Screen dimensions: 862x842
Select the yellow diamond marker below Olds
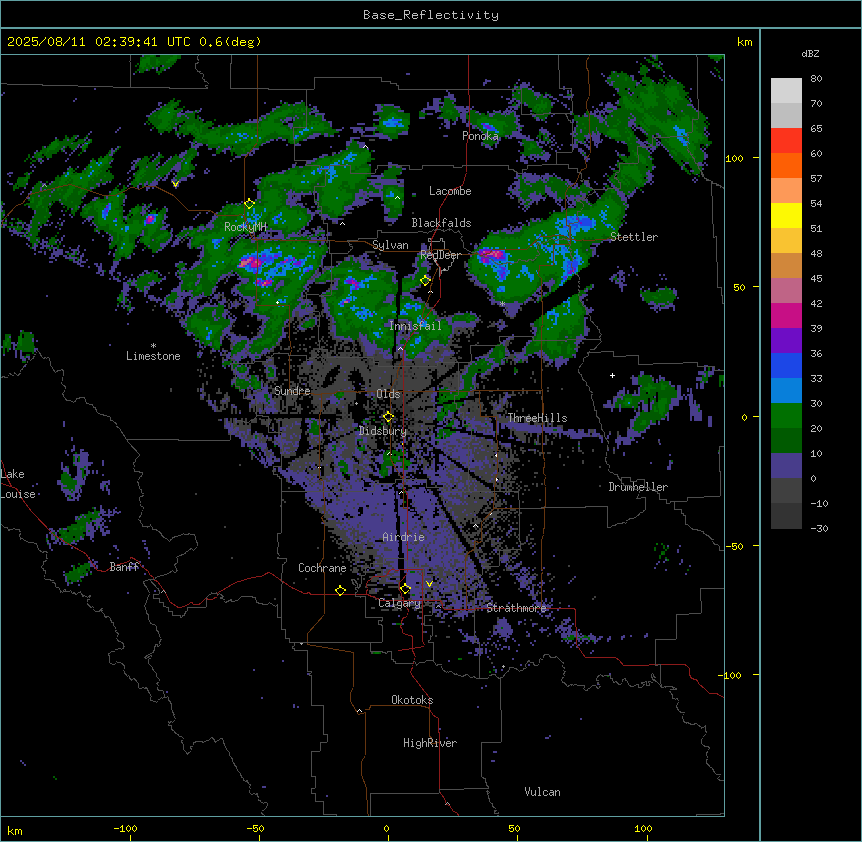[x=388, y=417]
